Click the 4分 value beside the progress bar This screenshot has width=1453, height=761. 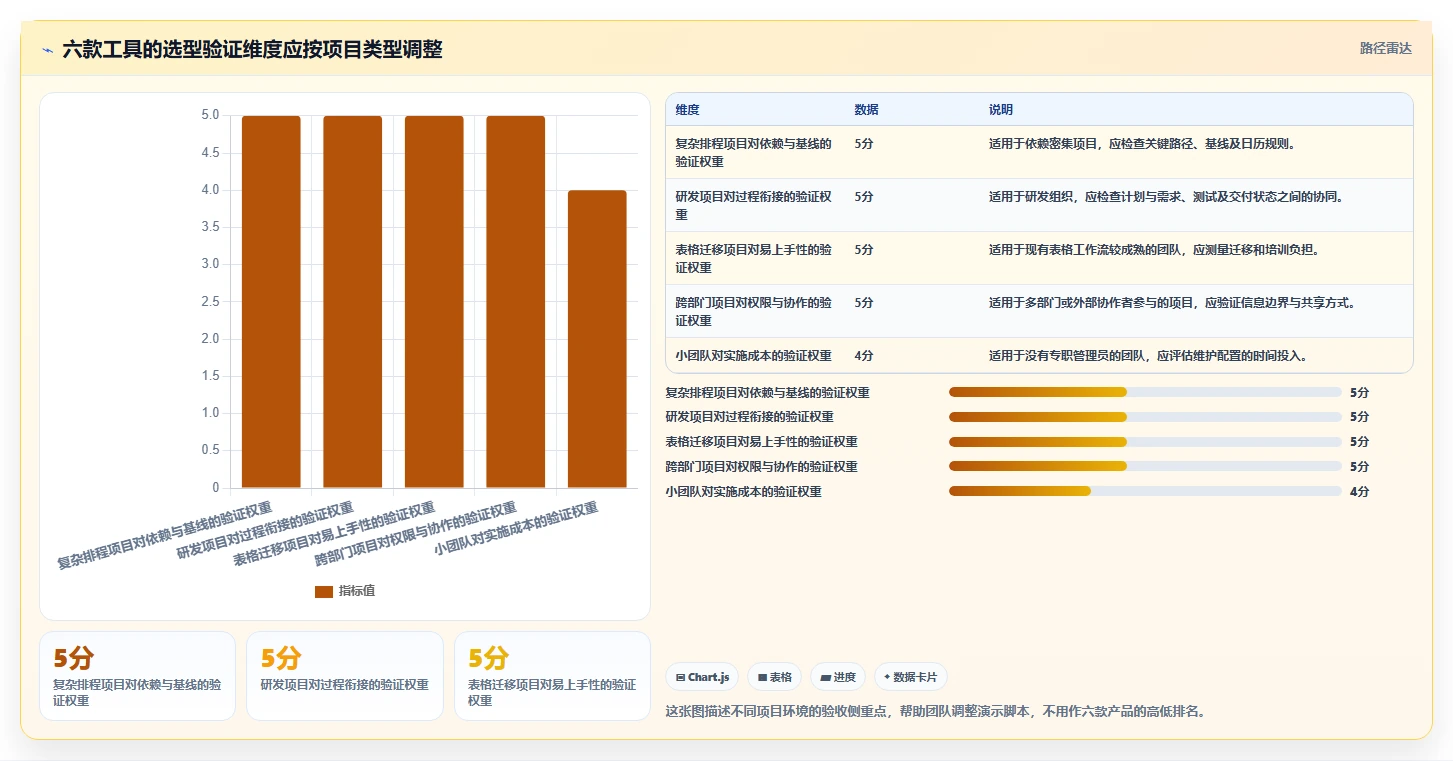1359,491
